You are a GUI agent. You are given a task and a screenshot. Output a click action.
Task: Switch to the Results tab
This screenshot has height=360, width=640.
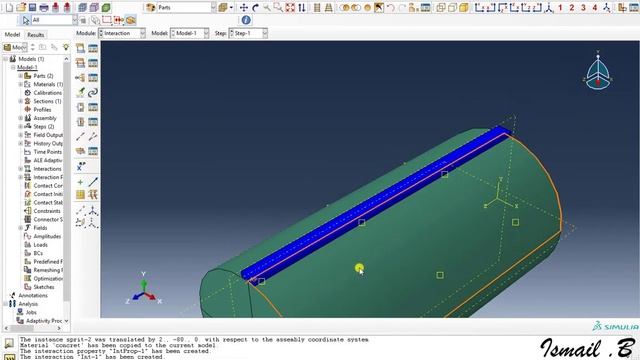(x=36, y=35)
